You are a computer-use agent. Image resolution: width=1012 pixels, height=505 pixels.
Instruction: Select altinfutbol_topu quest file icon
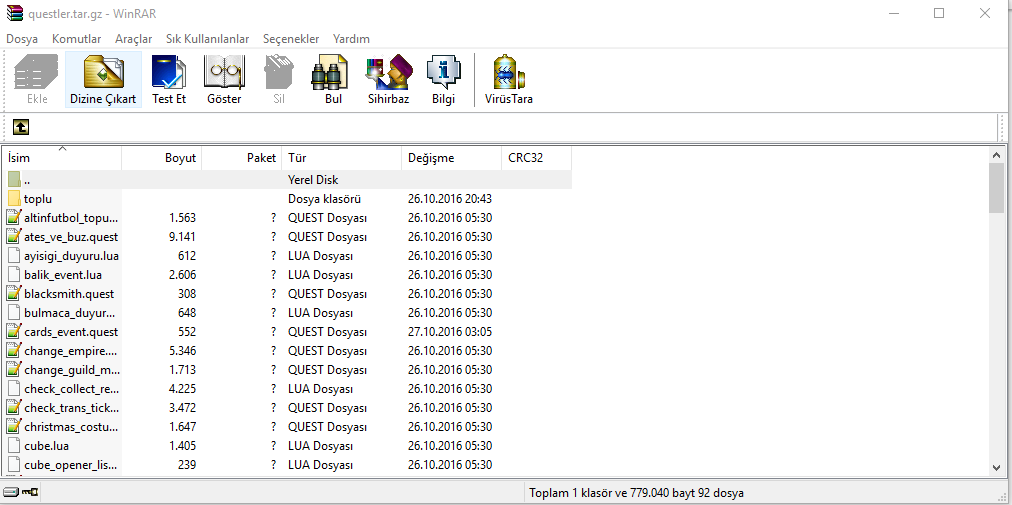pyautogui.click(x=14, y=218)
